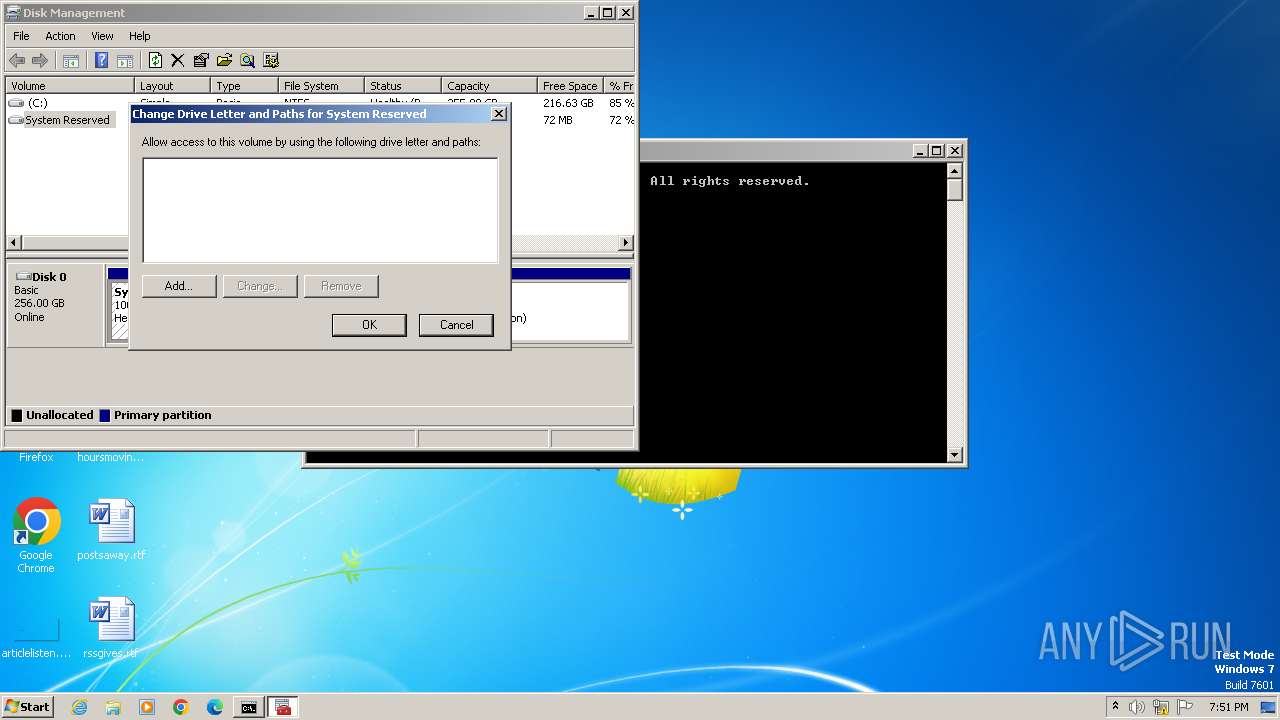
Task: Show hidden tray icons
Action: tap(1115, 707)
